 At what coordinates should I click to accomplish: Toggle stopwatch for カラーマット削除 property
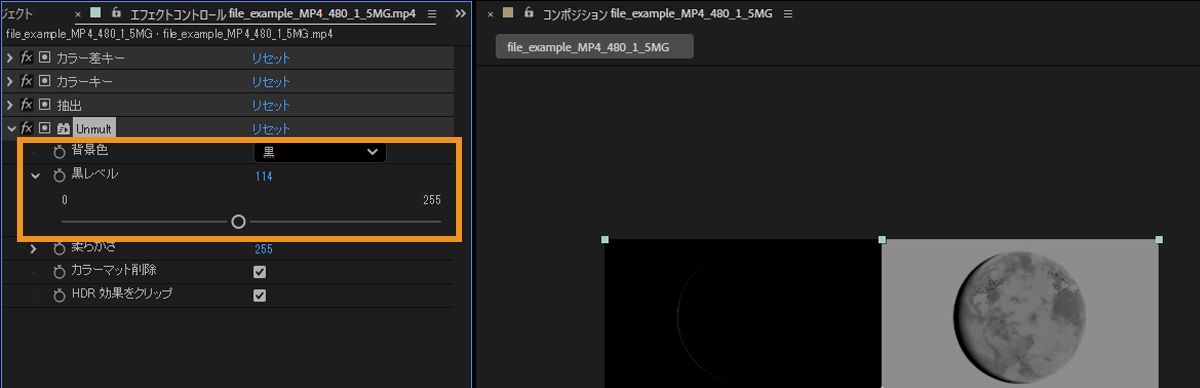pyautogui.click(x=59, y=271)
